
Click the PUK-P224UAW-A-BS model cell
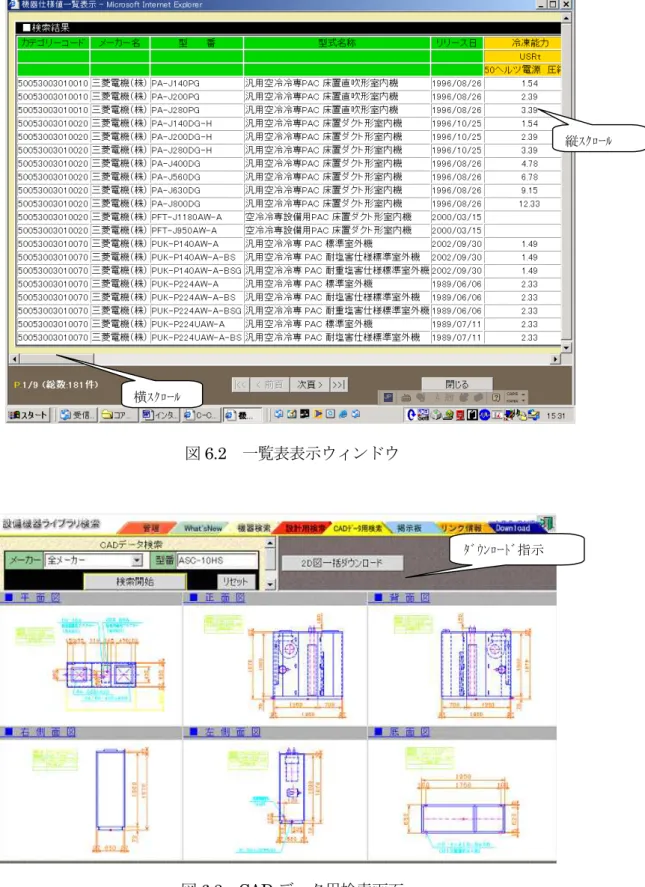196,338
